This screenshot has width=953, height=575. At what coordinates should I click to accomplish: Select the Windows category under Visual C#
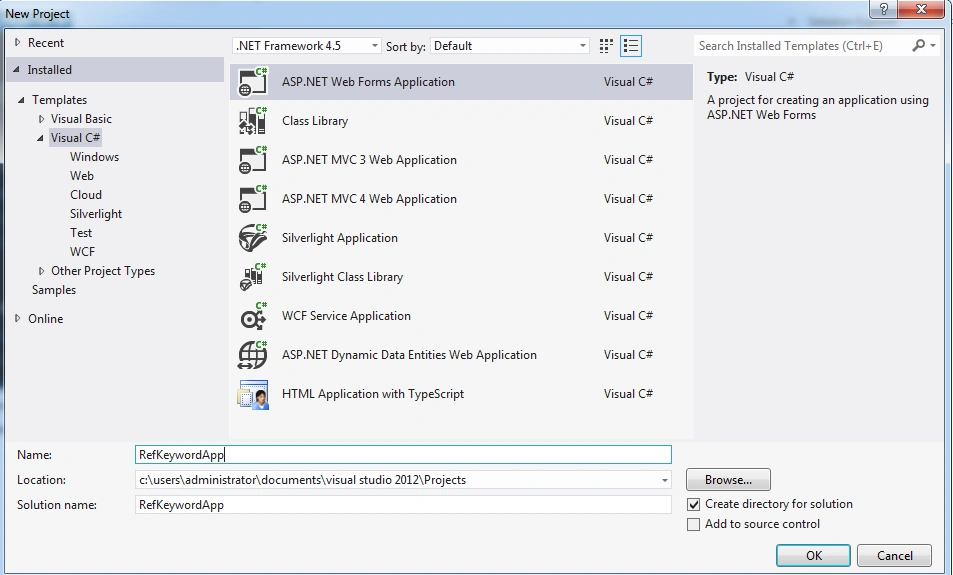click(94, 157)
